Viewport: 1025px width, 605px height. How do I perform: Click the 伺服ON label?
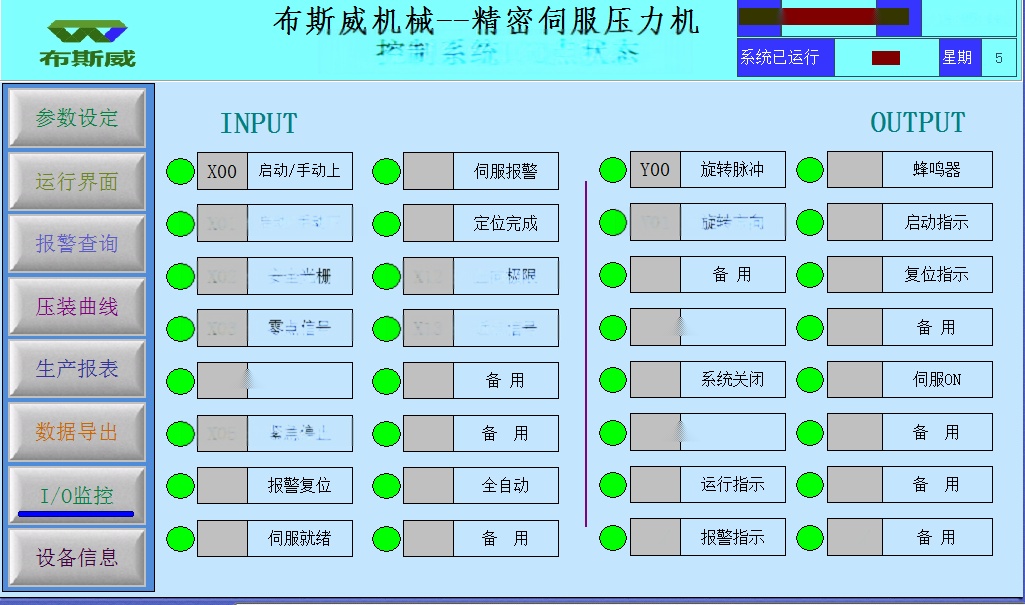937,380
